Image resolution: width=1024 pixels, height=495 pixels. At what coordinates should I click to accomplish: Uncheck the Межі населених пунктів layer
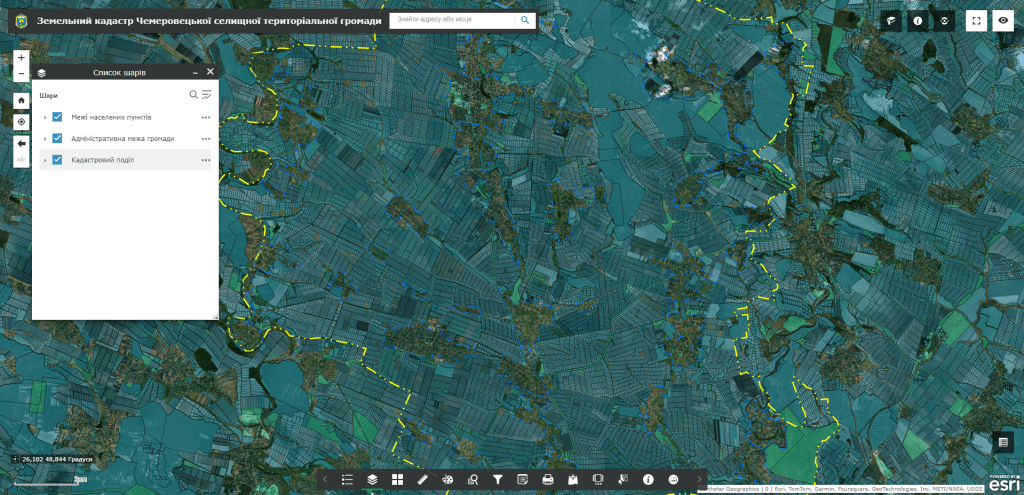pos(57,117)
